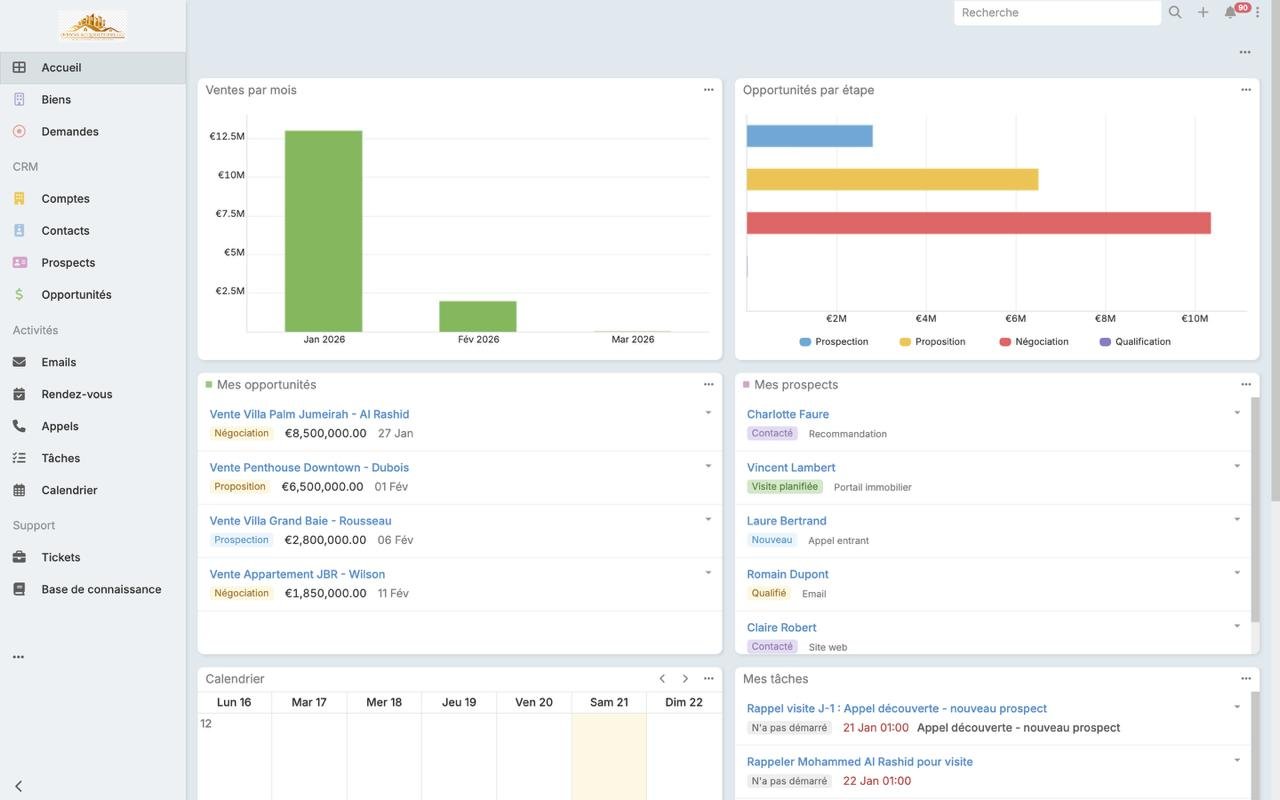Open task Rappeler Mohammed Al Rashid pour visite
The height and width of the screenshot is (800, 1280).
tap(859, 761)
